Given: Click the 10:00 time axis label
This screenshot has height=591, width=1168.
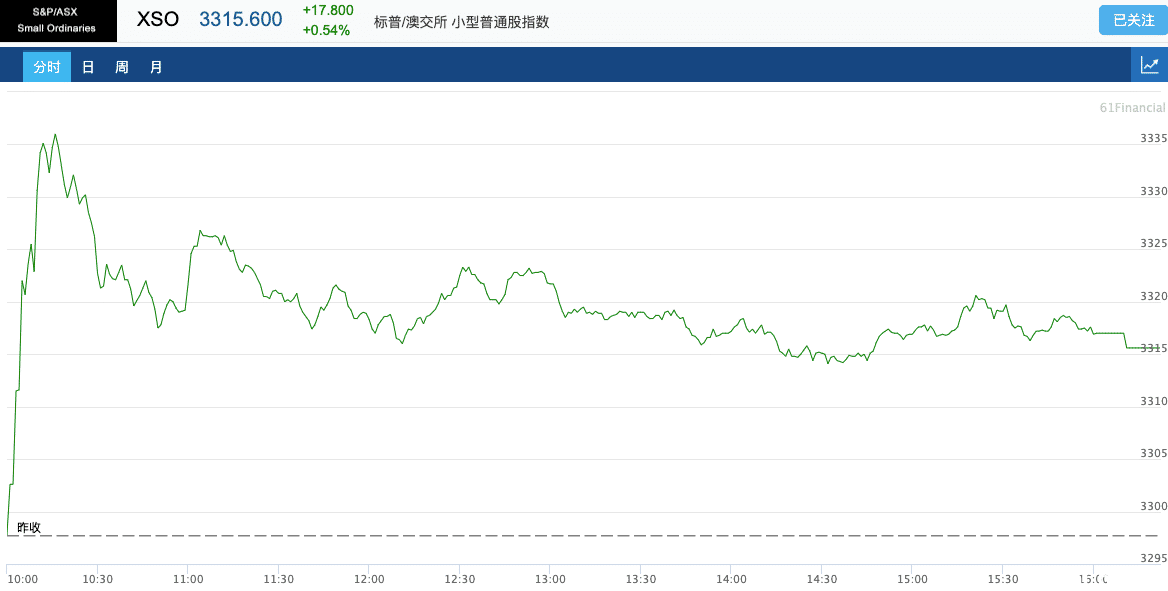Looking at the screenshot, I should (x=21, y=578).
